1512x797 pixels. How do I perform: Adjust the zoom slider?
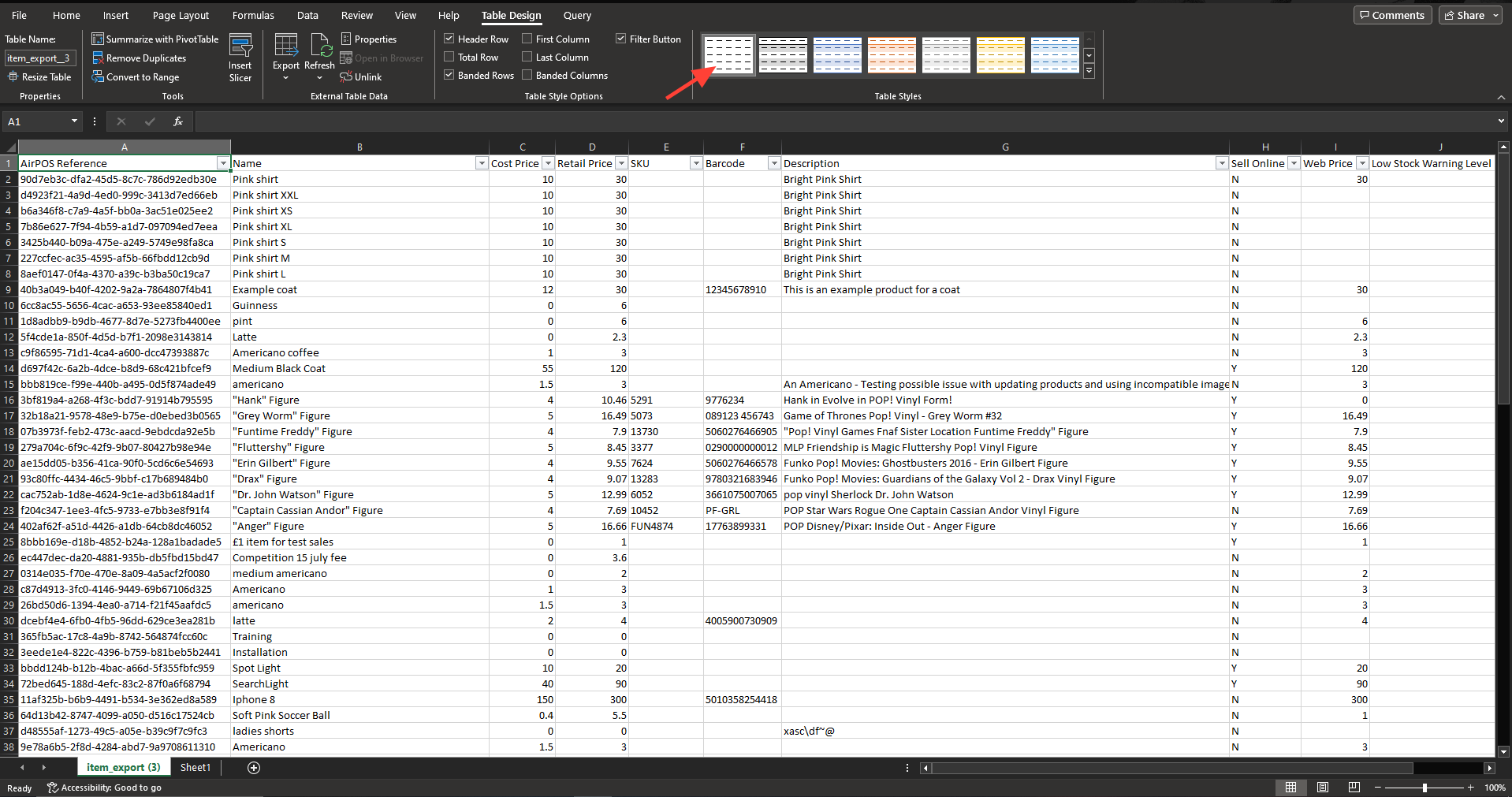[1424, 788]
